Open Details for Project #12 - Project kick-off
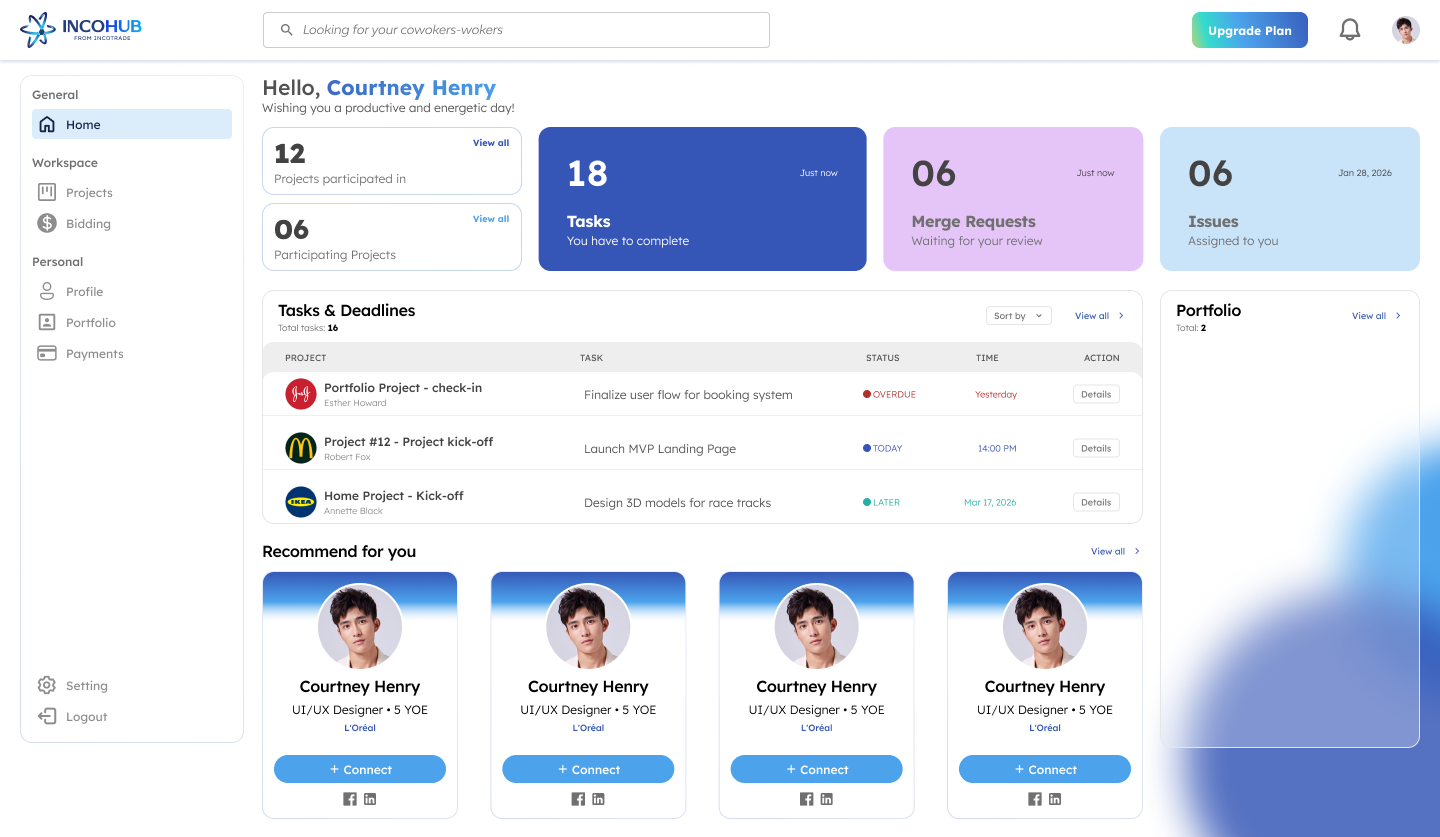Image resolution: width=1440 pixels, height=837 pixels. tap(1096, 448)
